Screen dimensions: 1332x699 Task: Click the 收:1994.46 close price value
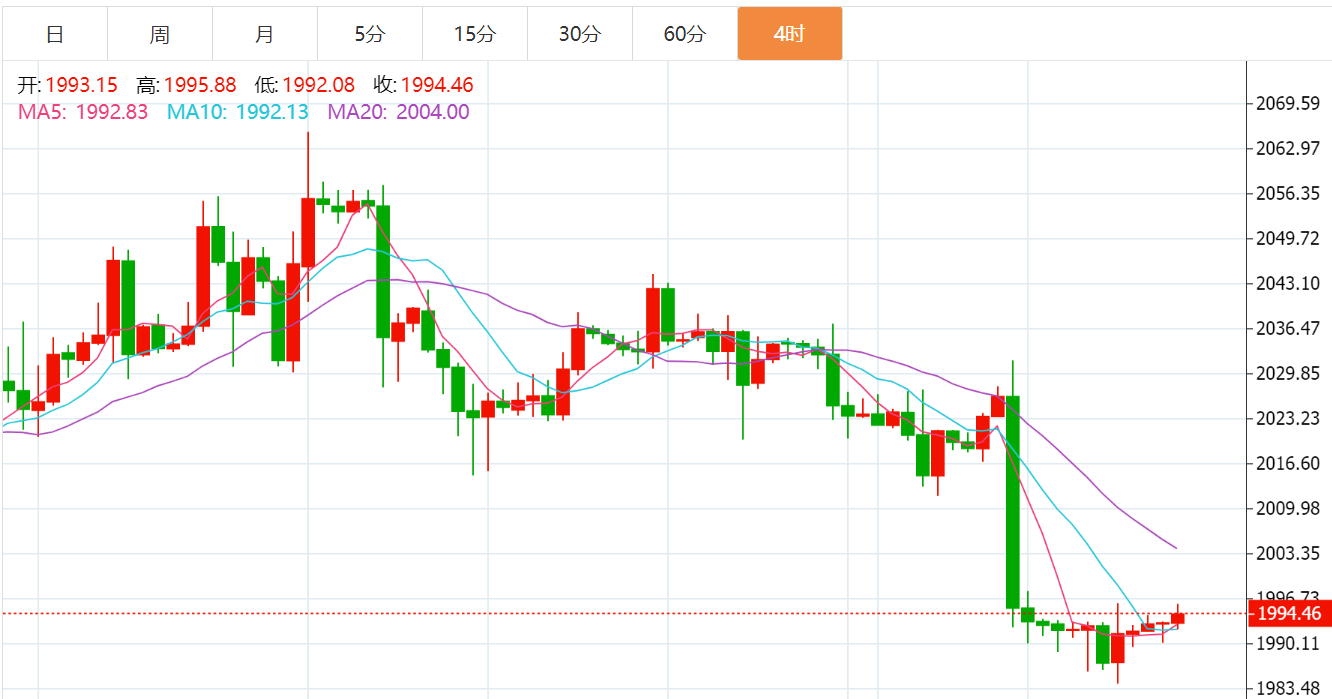[423, 85]
